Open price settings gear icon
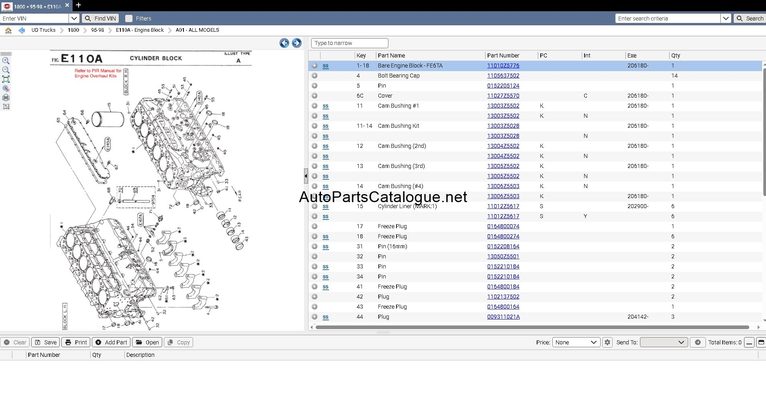Viewport: 766px width, 395px height. click(607, 342)
